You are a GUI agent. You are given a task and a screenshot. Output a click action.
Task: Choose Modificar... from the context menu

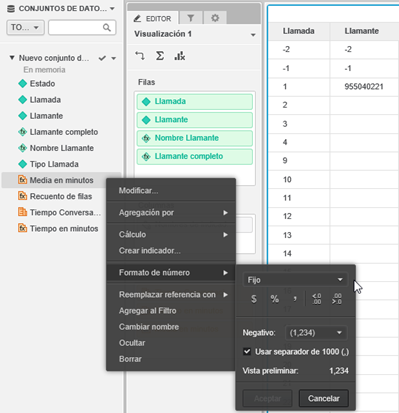(x=138, y=191)
